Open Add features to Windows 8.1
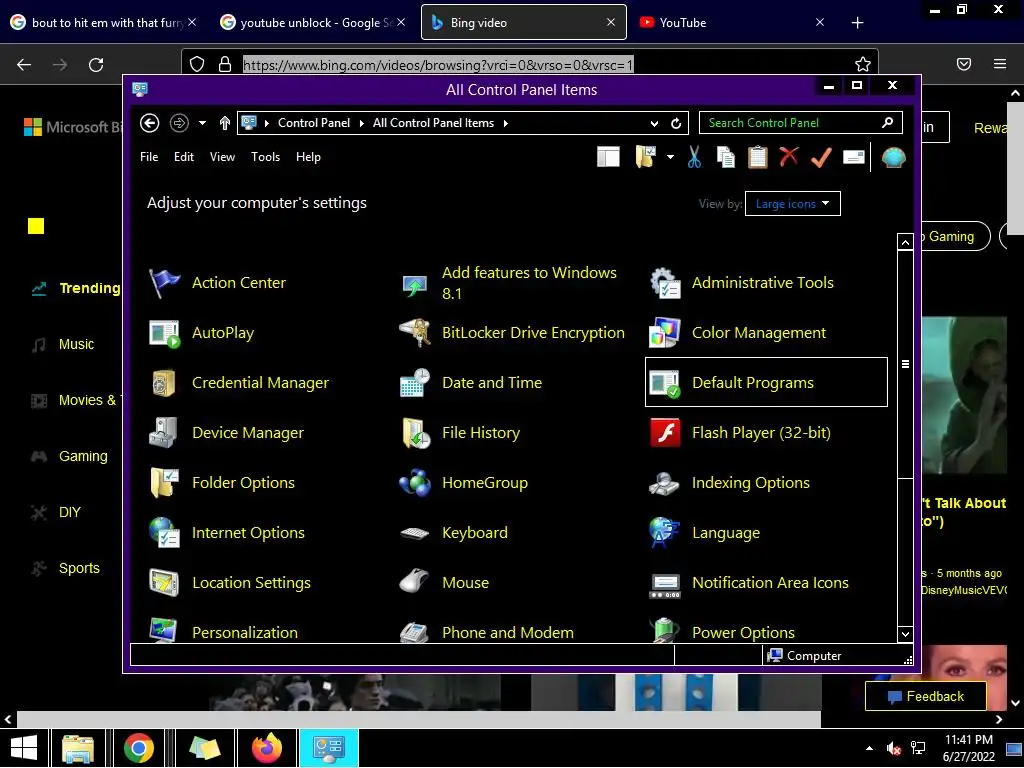The image size is (1024, 768). point(529,283)
